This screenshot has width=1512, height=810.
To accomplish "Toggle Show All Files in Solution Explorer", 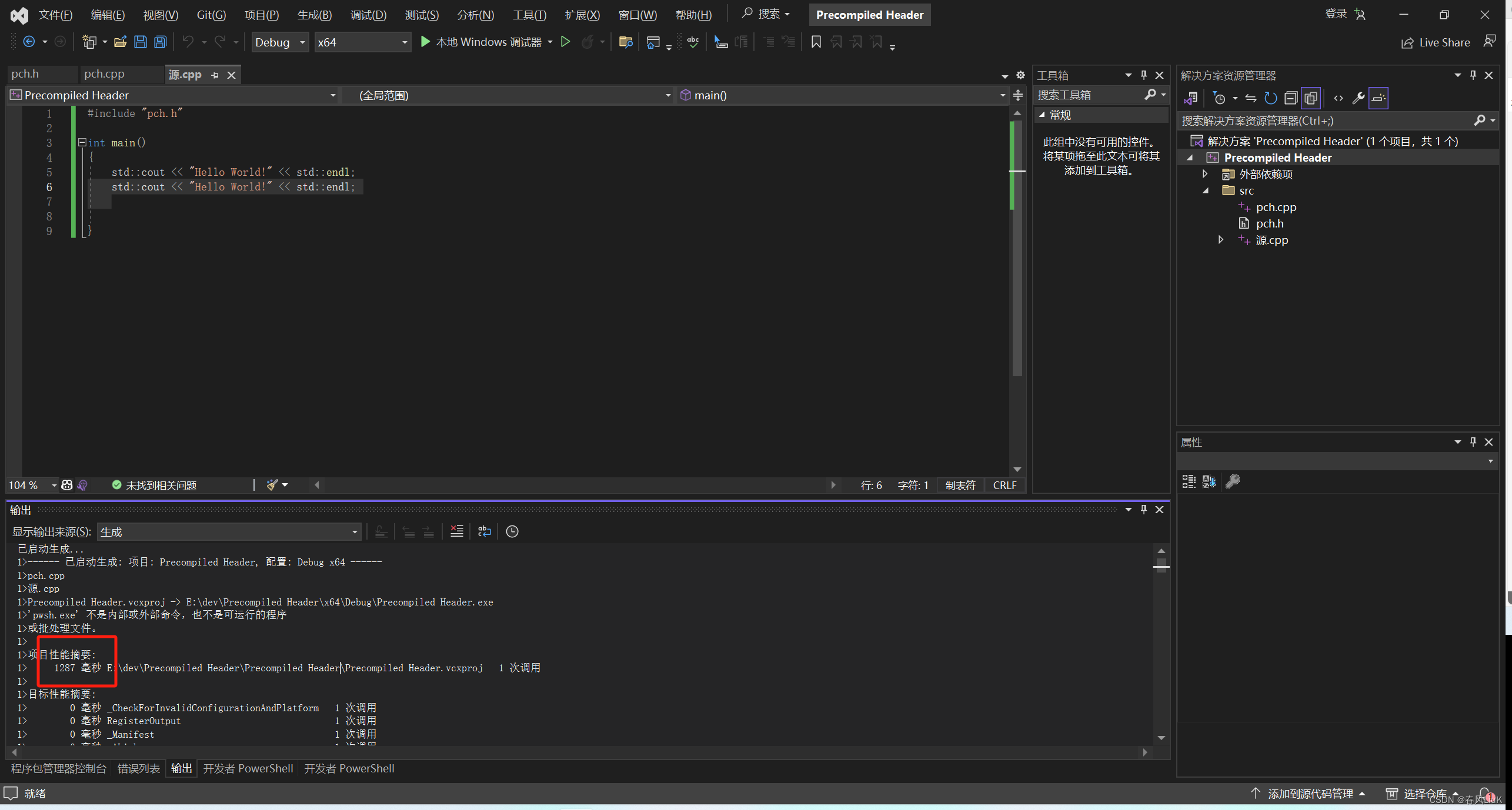I will click(x=1311, y=98).
